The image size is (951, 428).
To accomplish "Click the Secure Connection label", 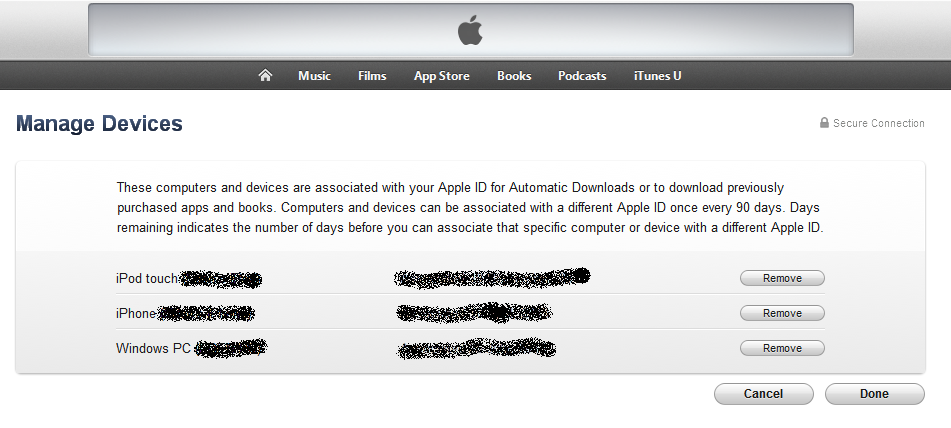I will 878,123.
